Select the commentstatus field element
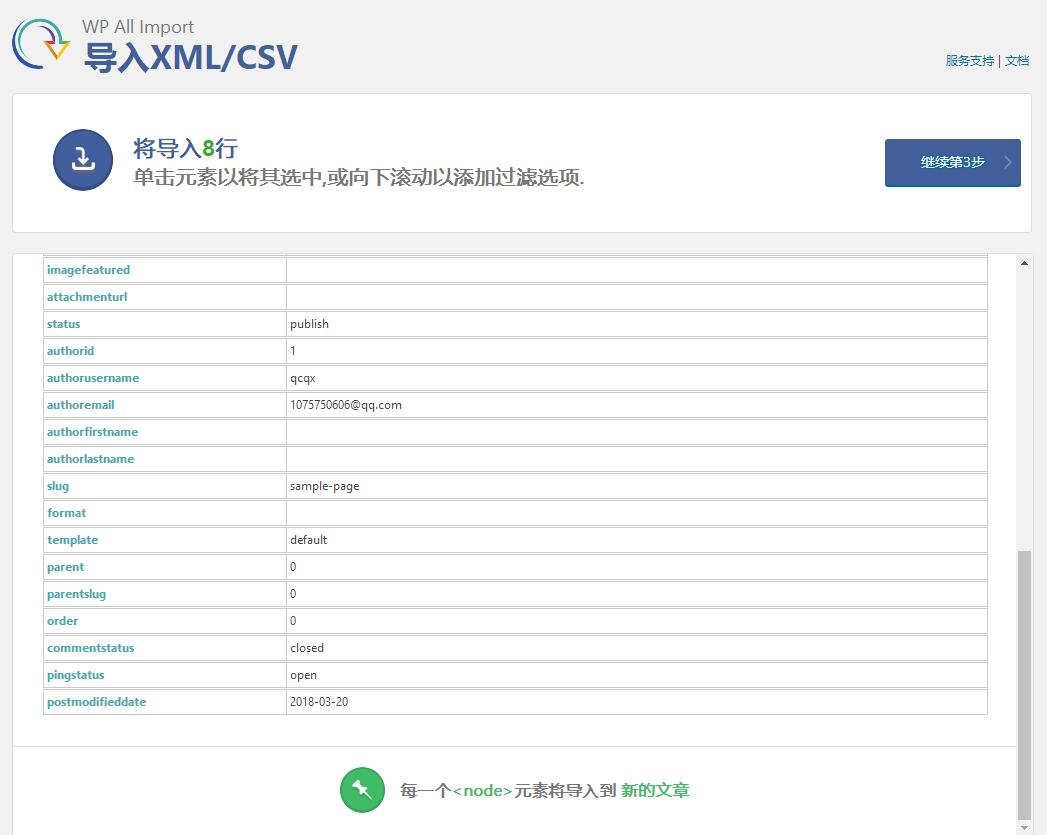1047x835 pixels. [x=90, y=647]
